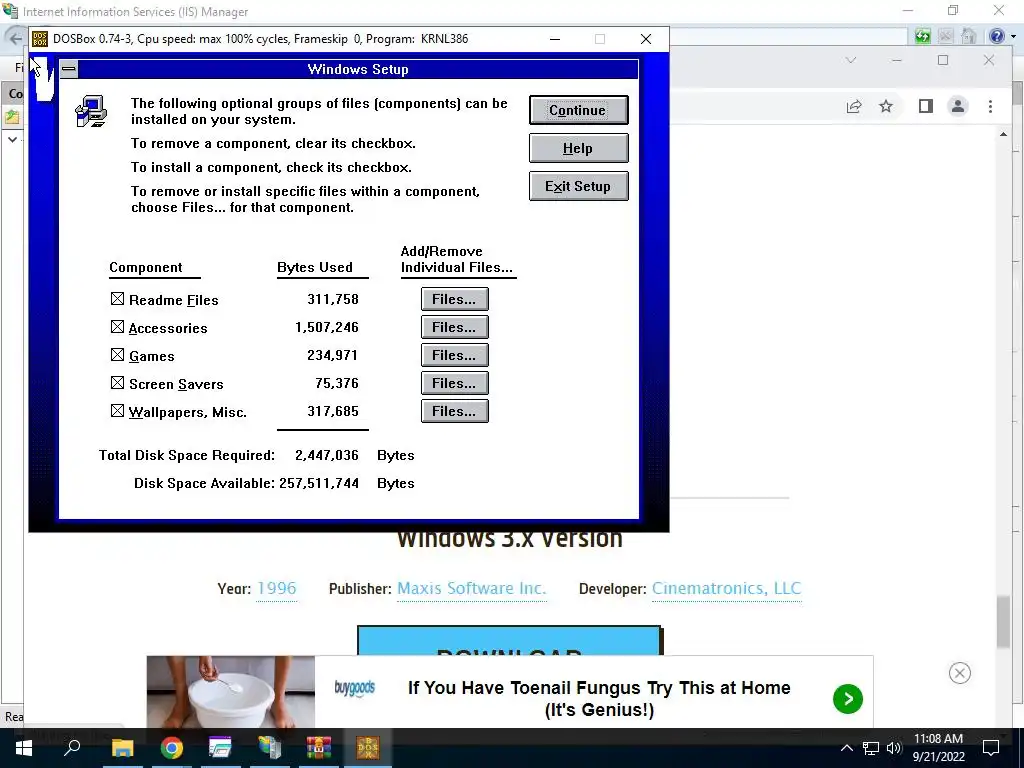Open Files... for Accessories
The height and width of the screenshot is (768, 1024).
[x=455, y=327]
